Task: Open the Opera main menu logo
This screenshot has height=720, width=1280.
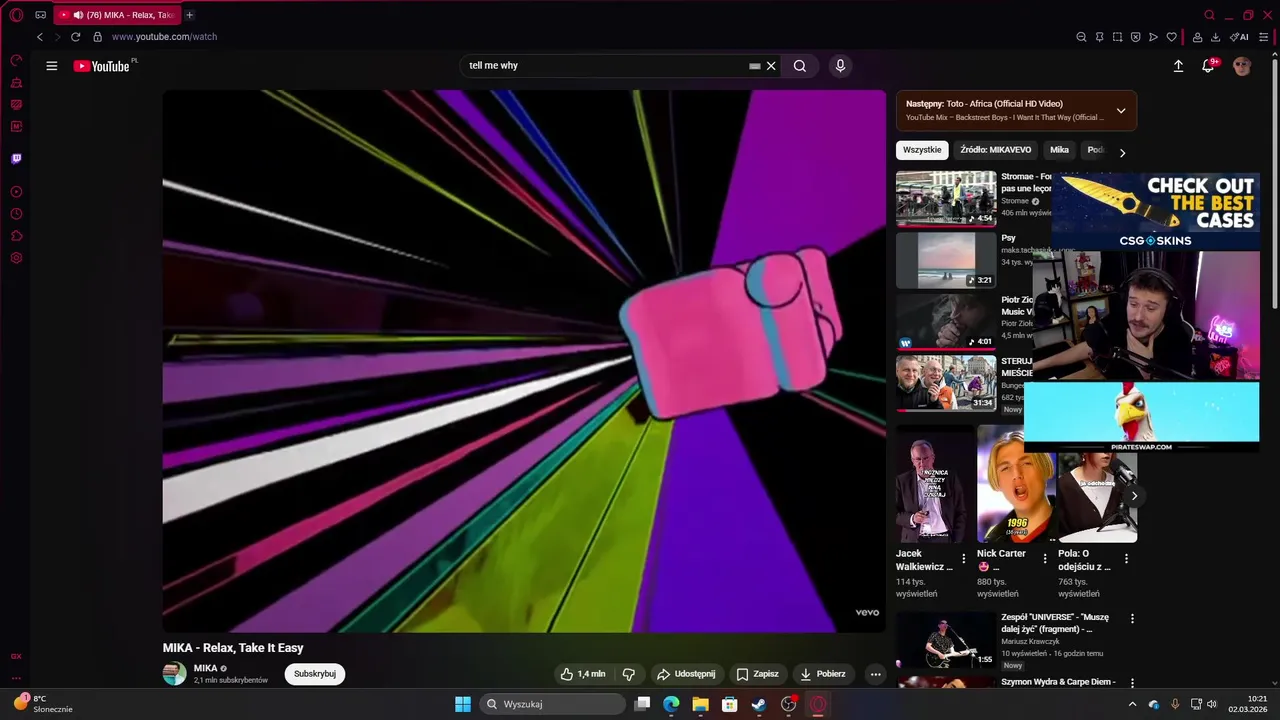Action: 16,15
